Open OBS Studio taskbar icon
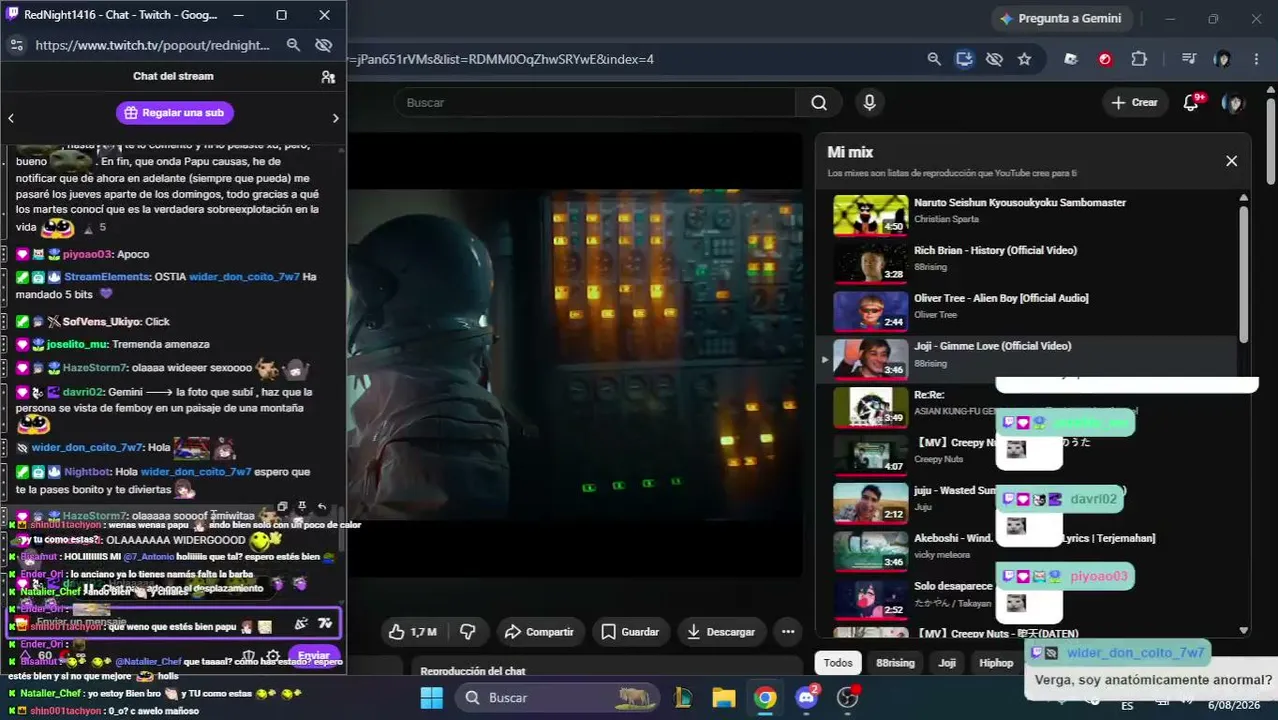Image resolution: width=1278 pixels, height=720 pixels. (x=848, y=697)
